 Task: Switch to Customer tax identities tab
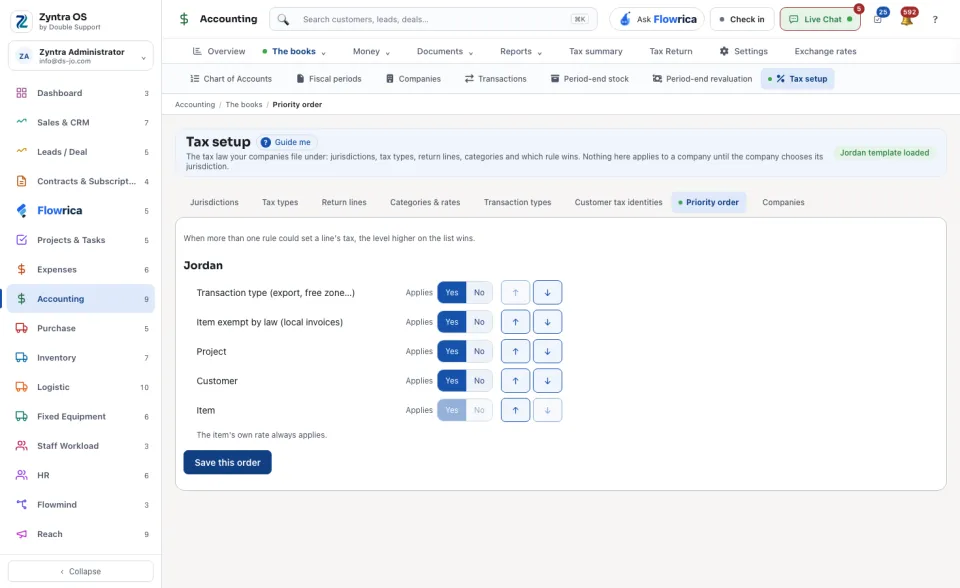(618, 202)
